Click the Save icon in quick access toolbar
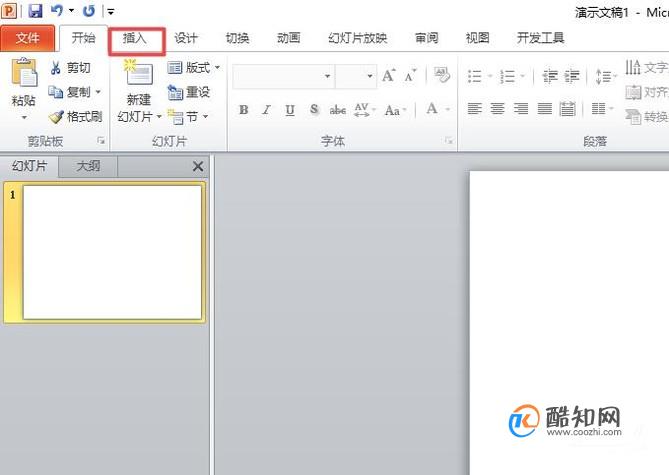 click(35, 11)
